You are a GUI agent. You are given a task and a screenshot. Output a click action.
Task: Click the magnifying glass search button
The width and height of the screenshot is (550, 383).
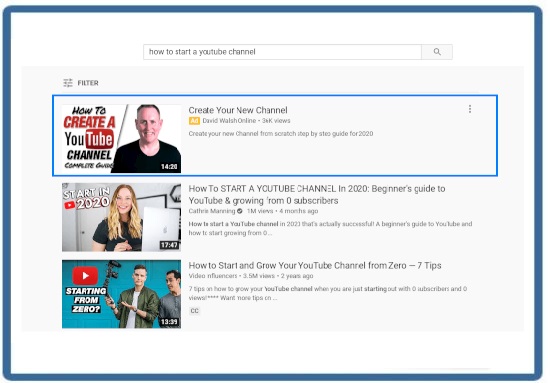tap(437, 52)
